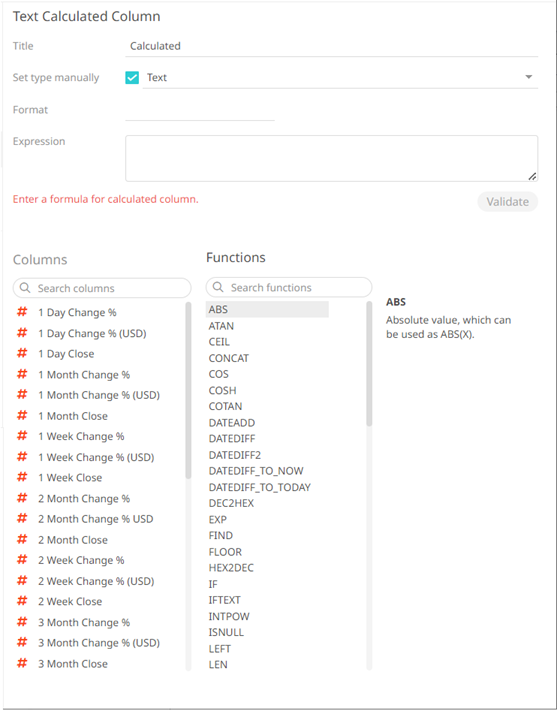
Task: Click the Columns list scrollbar
Action: click(x=188, y=390)
